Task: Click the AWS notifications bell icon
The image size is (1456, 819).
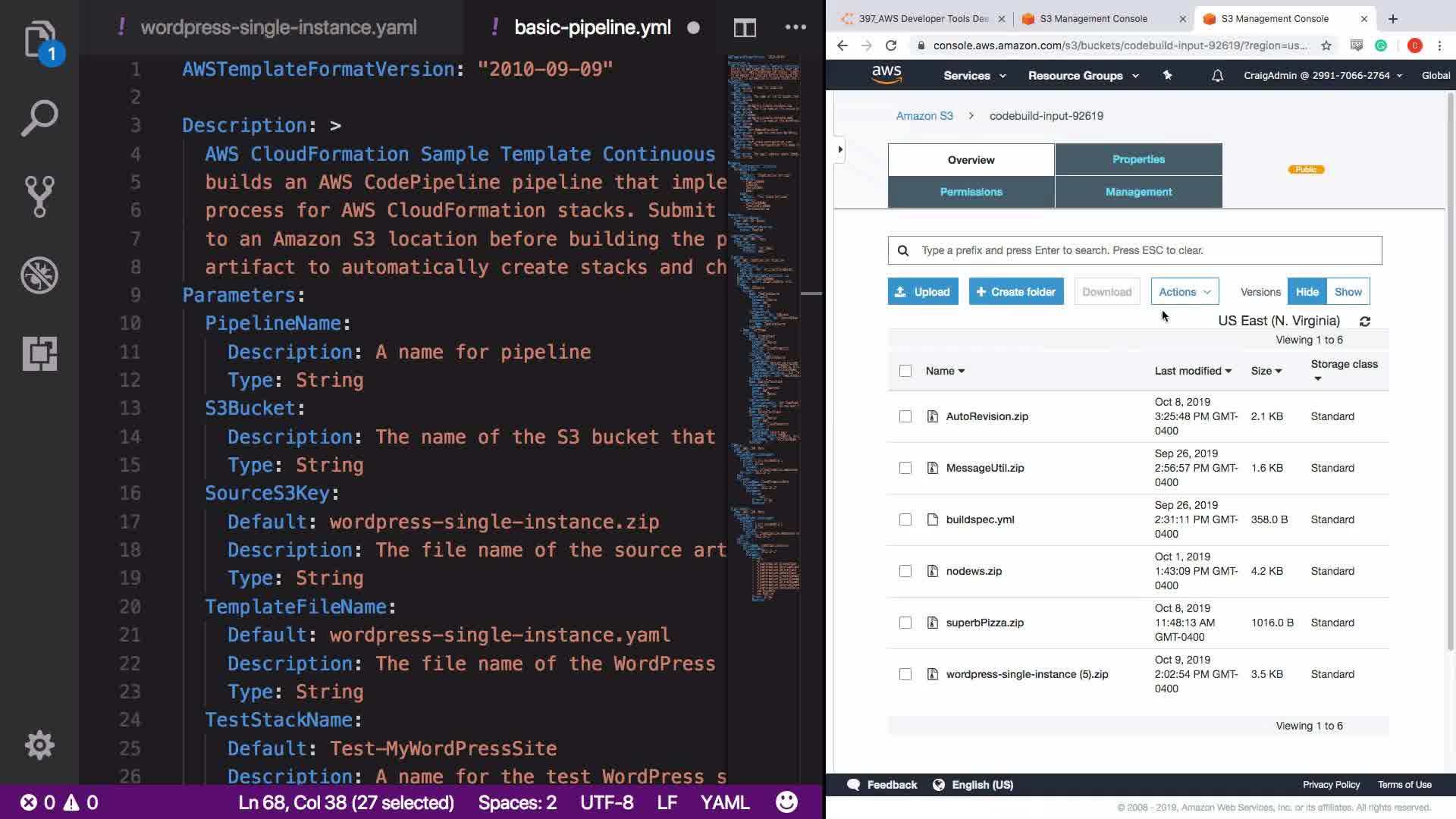Action: coord(1217,76)
